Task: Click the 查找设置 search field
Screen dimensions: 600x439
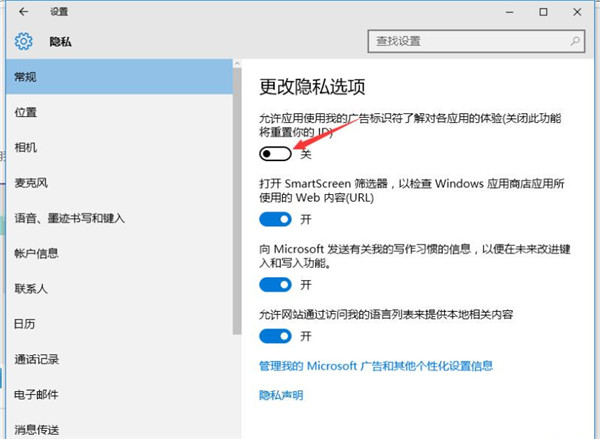Action: 464,41
